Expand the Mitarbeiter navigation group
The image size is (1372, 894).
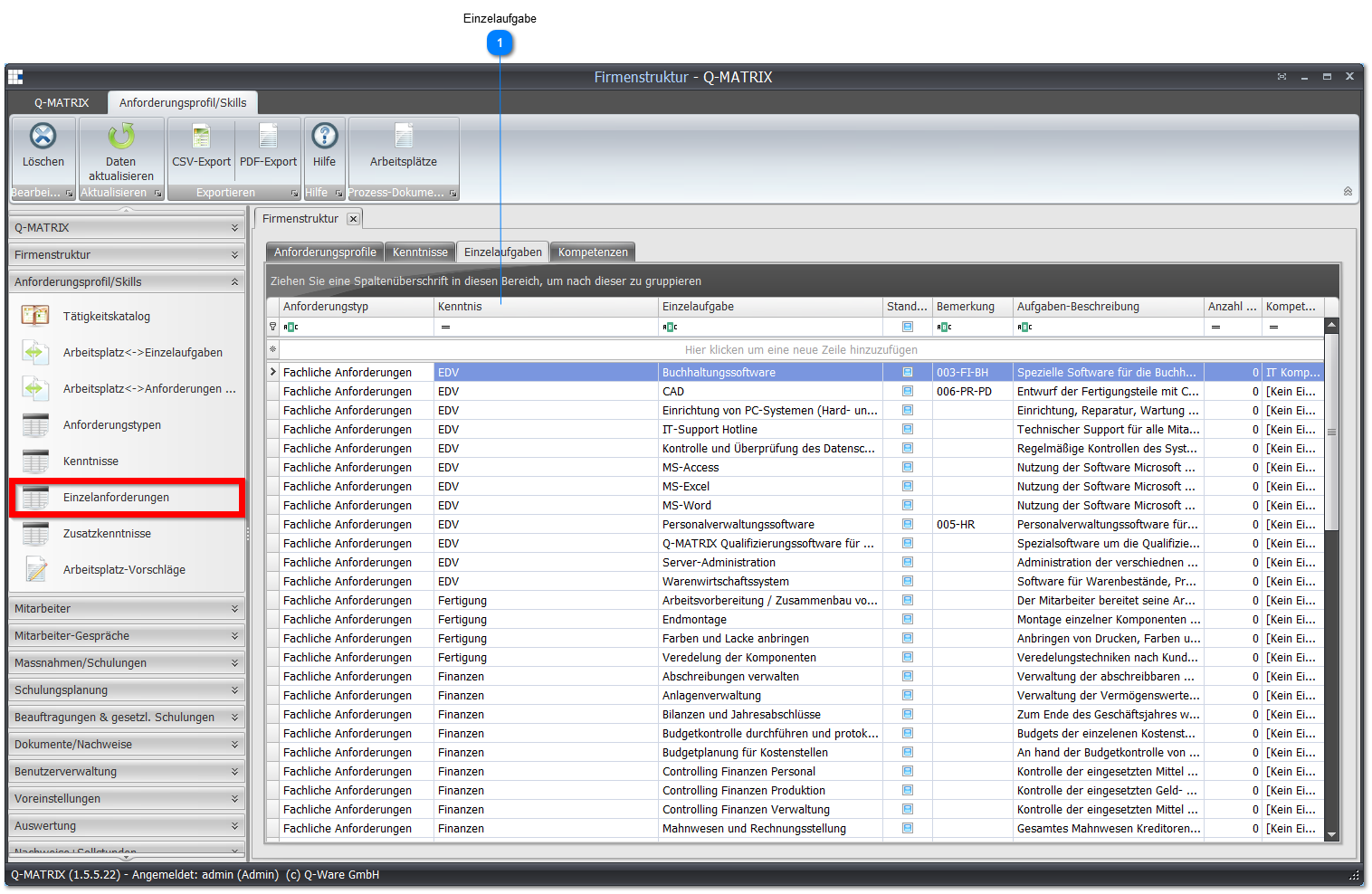pyautogui.click(x=127, y=608)
